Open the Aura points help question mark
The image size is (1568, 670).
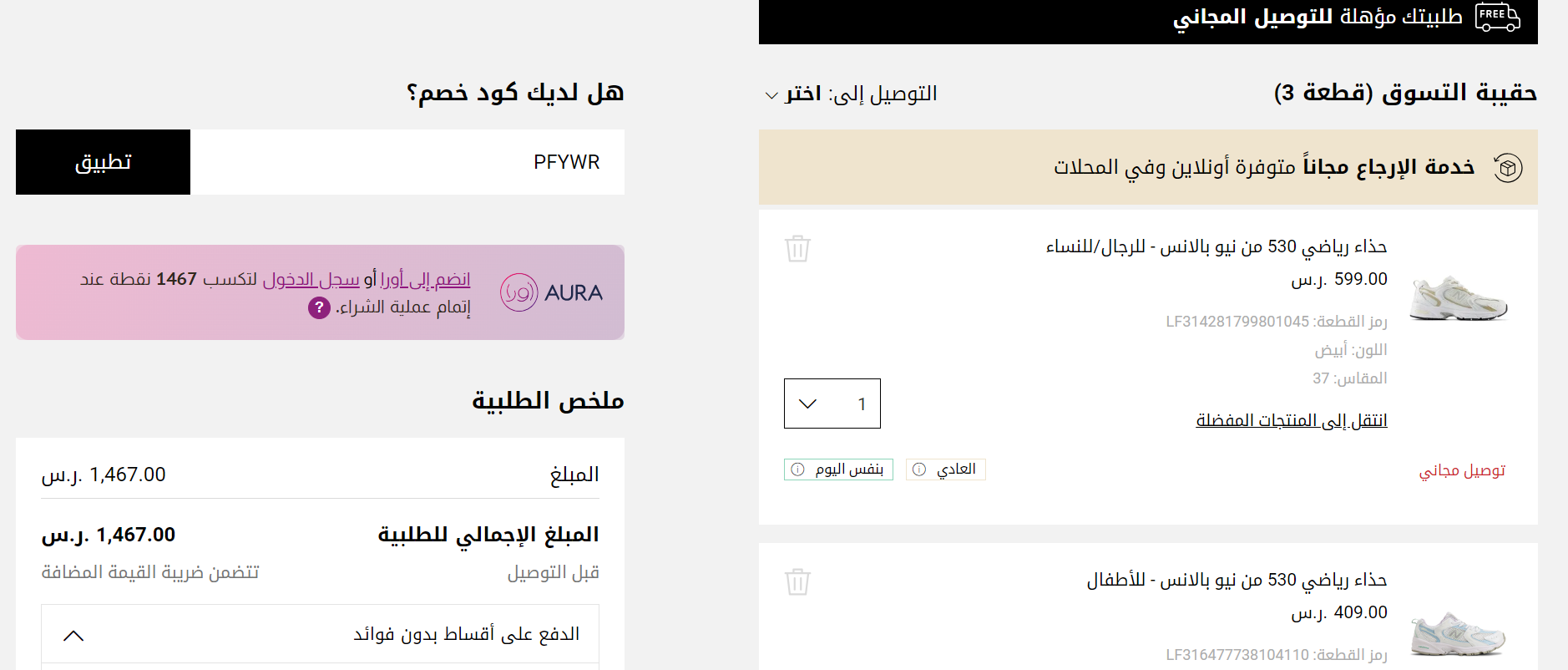(319, 308)
